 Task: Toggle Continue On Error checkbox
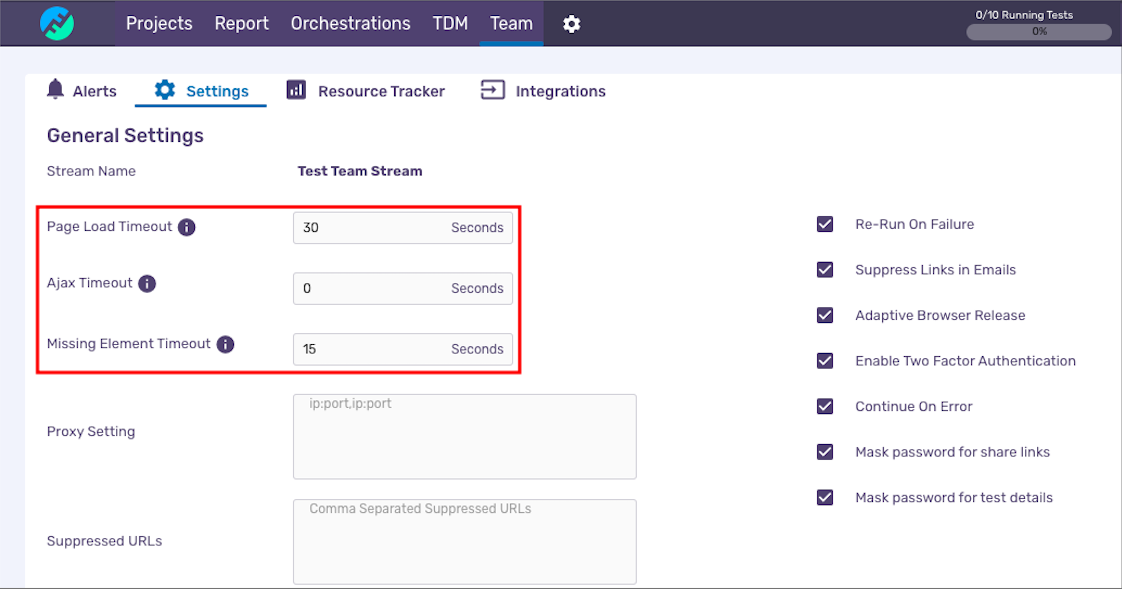click(825, 407)
